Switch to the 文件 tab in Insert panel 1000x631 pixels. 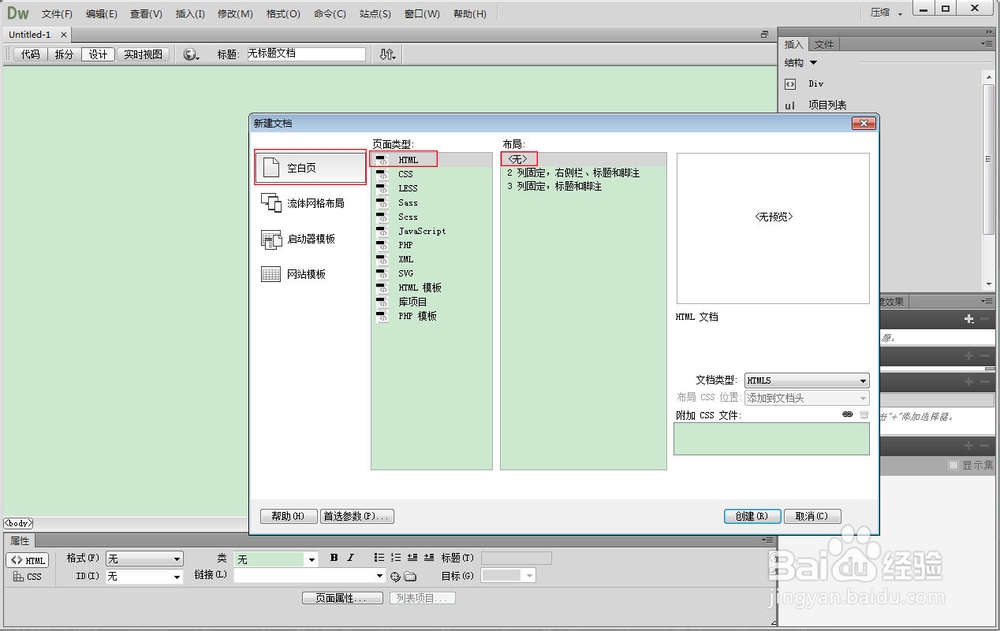824,43
